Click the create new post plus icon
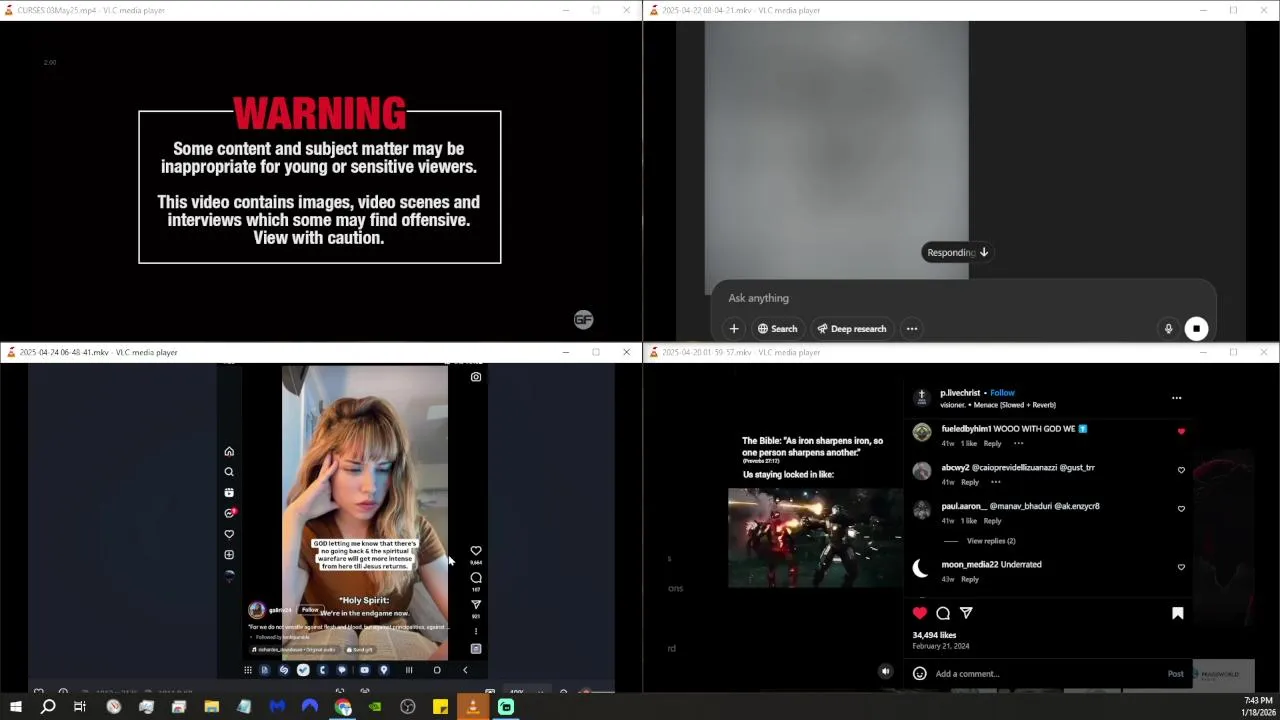 (x=229, y=554)
